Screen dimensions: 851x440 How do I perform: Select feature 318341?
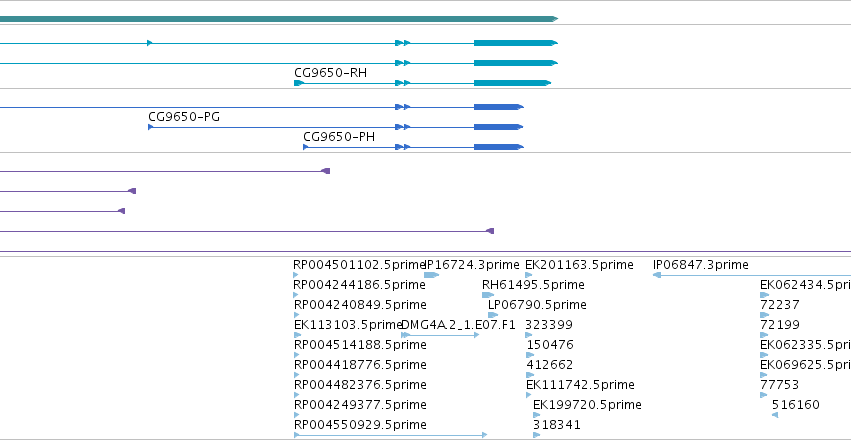[557, 425]
